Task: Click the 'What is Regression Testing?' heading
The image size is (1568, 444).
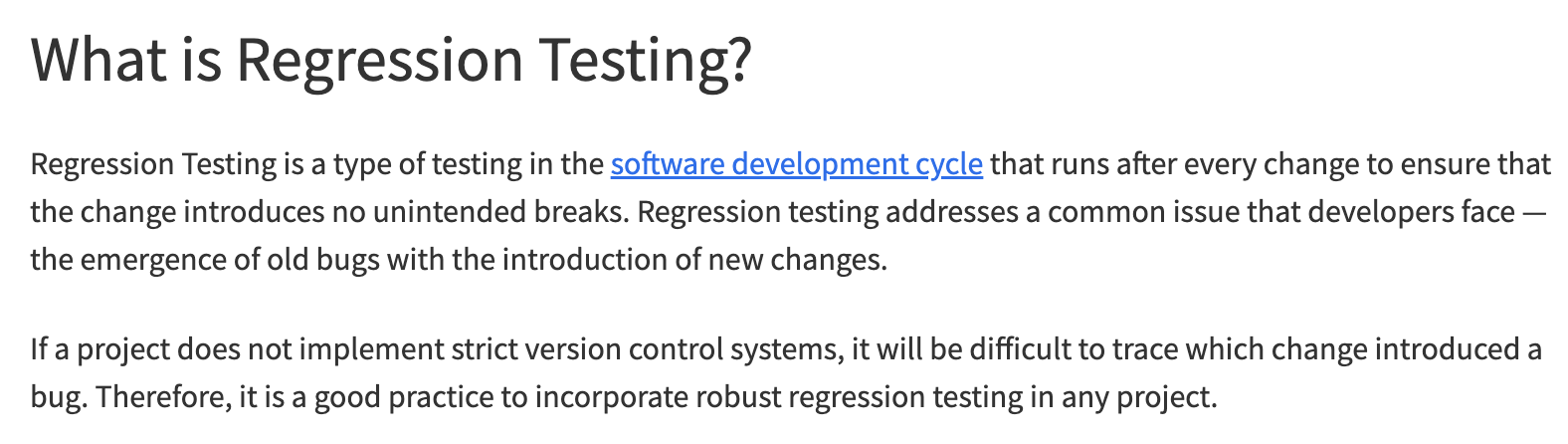Action: 391,60
